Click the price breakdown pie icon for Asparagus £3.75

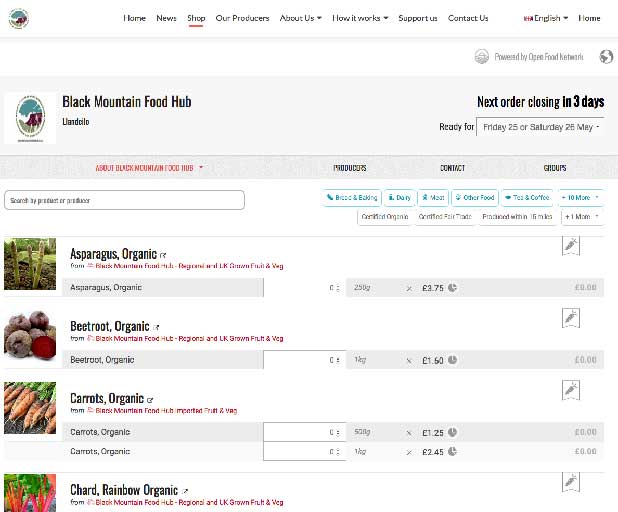[452, 287]
